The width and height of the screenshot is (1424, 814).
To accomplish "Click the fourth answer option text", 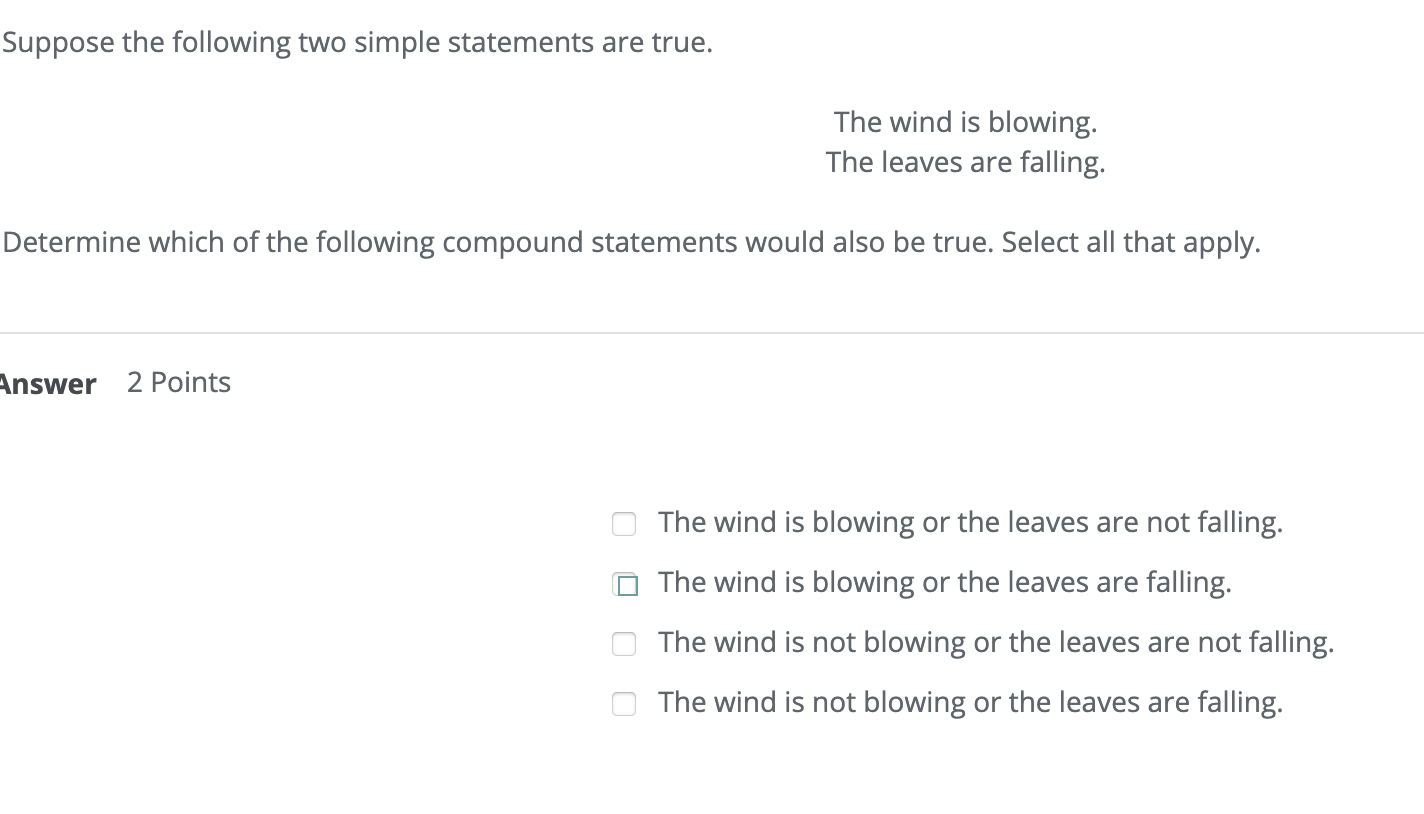I will (969, 702).
